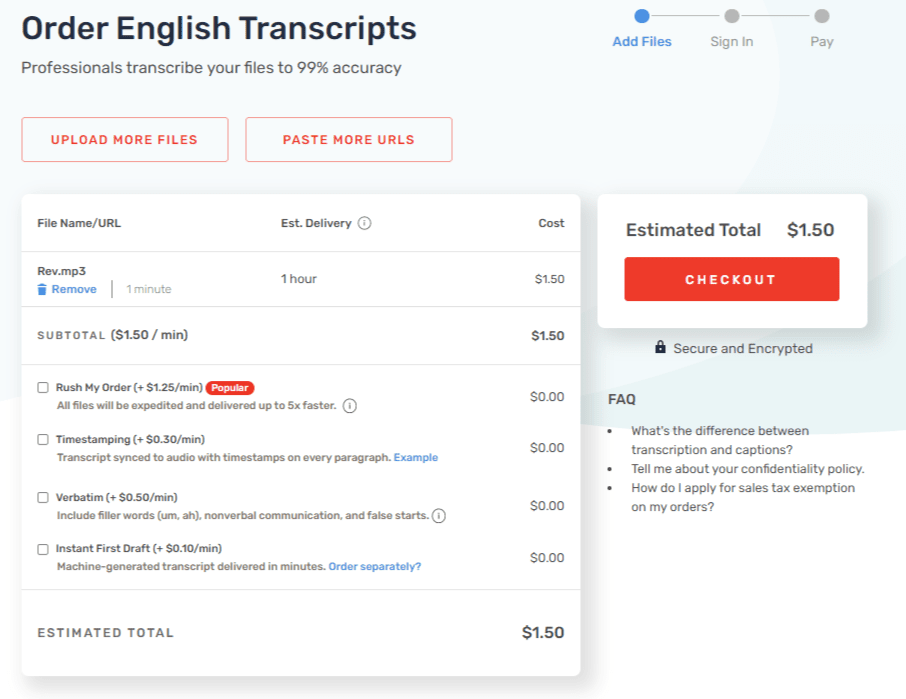The height and width of the screenshot is (699, 906).
Task: Click the Est. Delivery info icon
Action: click(364, 223)
